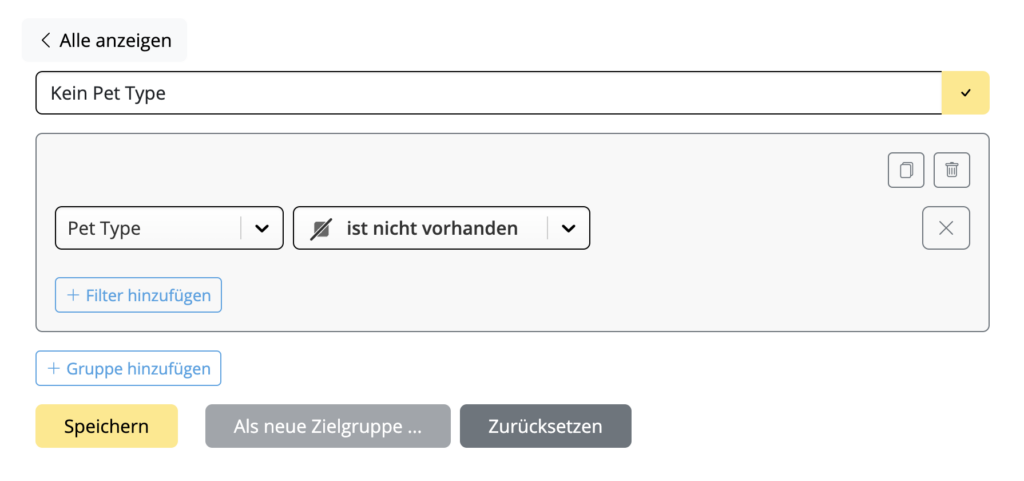Click the crossed-out square operator icon
1024x481 pixels.
point(320,228)
